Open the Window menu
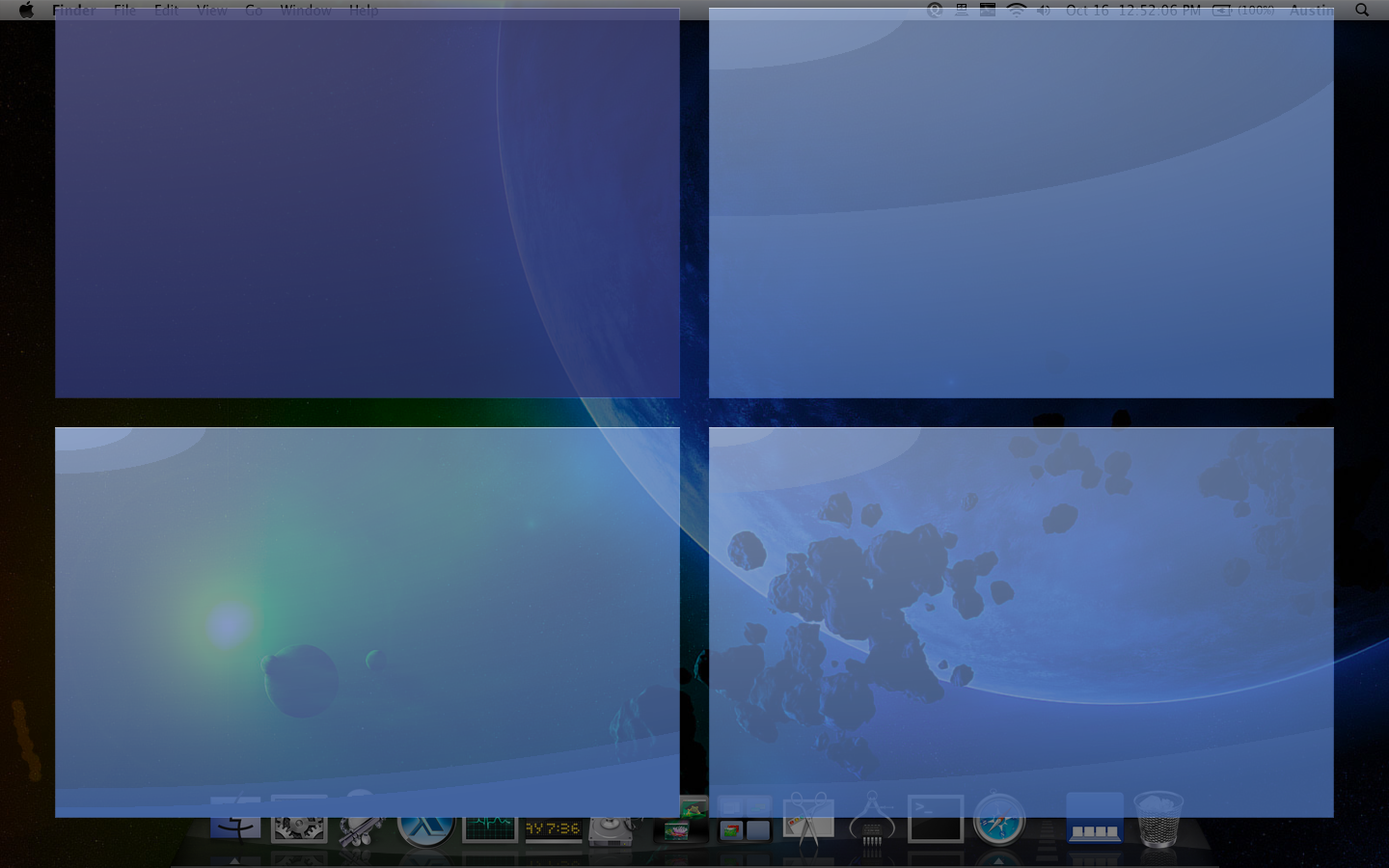The width and height of the screenshot is (1389, 868). click(x=306, y=10)
